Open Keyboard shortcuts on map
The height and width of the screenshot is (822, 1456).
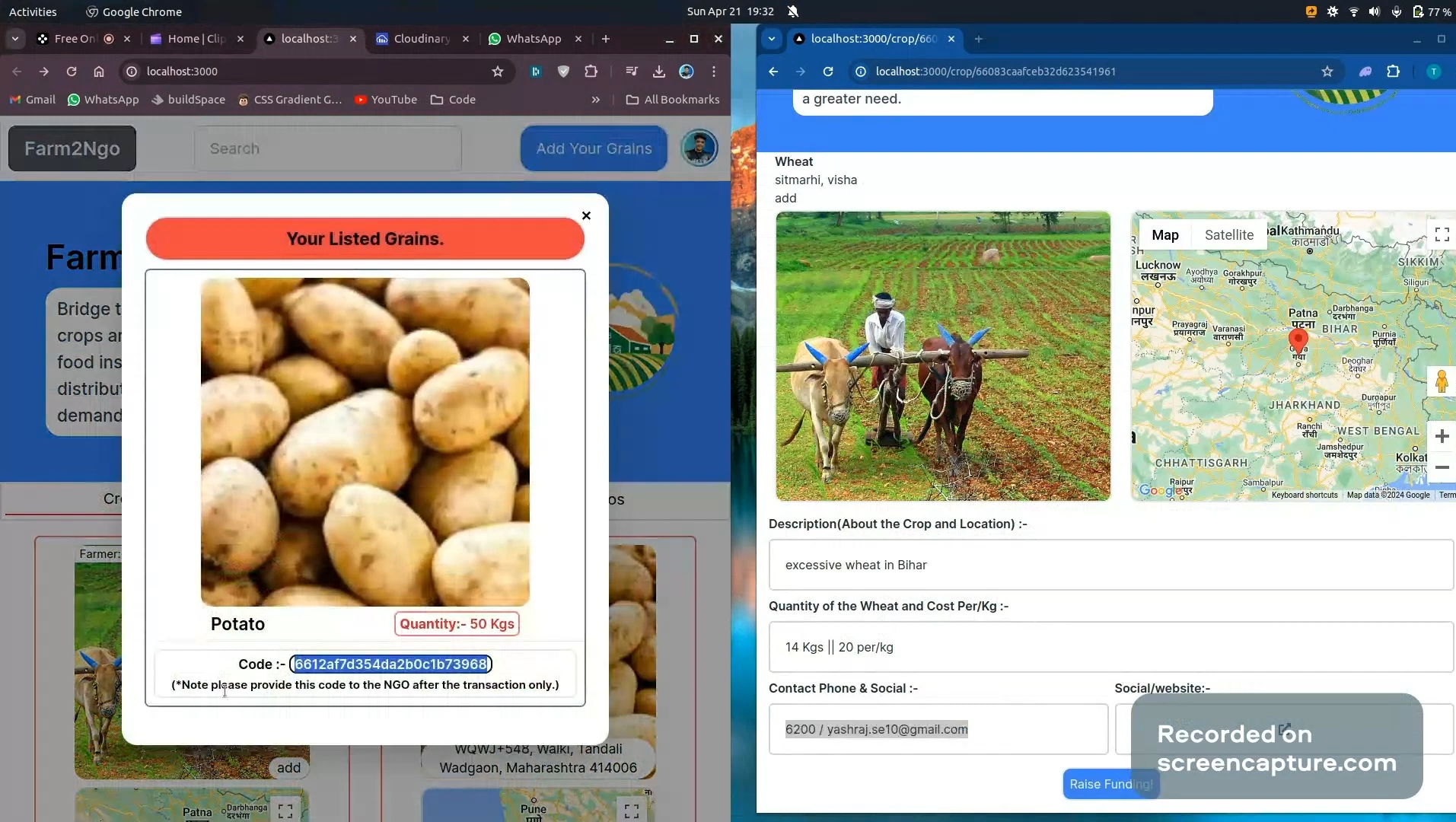point(1305,495)
